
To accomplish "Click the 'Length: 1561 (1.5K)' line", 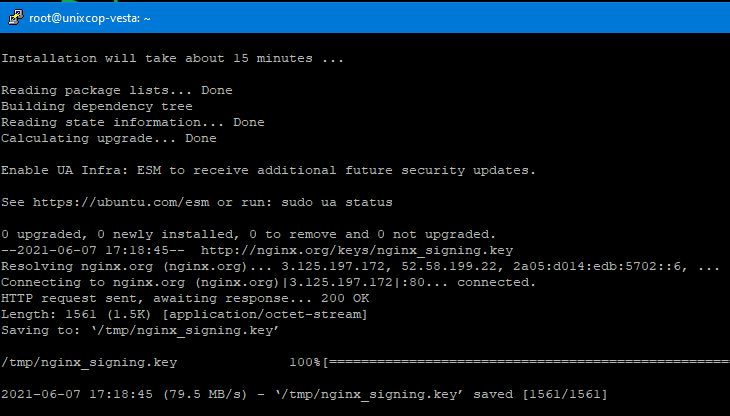I will point(184,315).
